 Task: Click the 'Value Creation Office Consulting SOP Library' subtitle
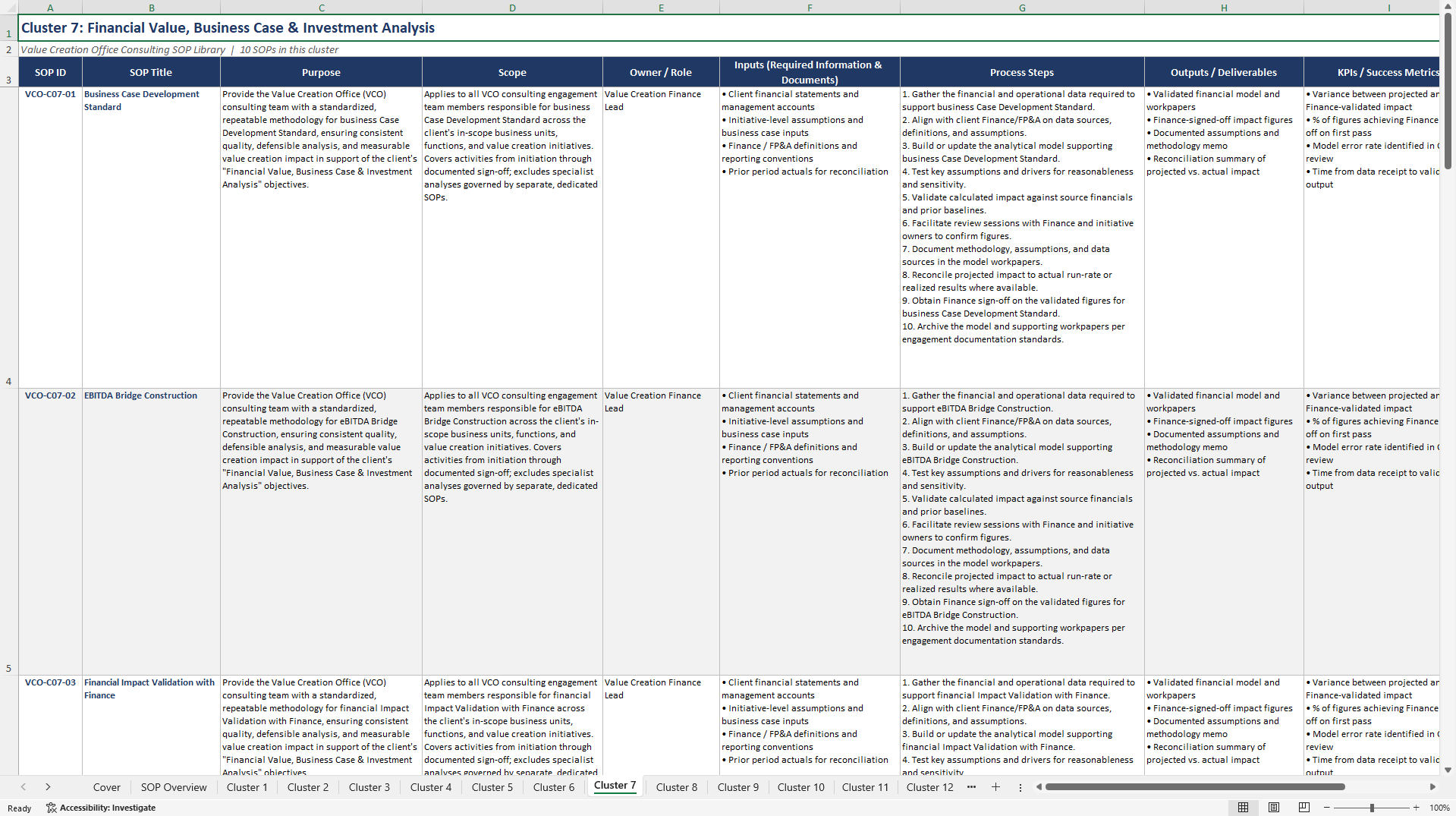pos(123,49)
